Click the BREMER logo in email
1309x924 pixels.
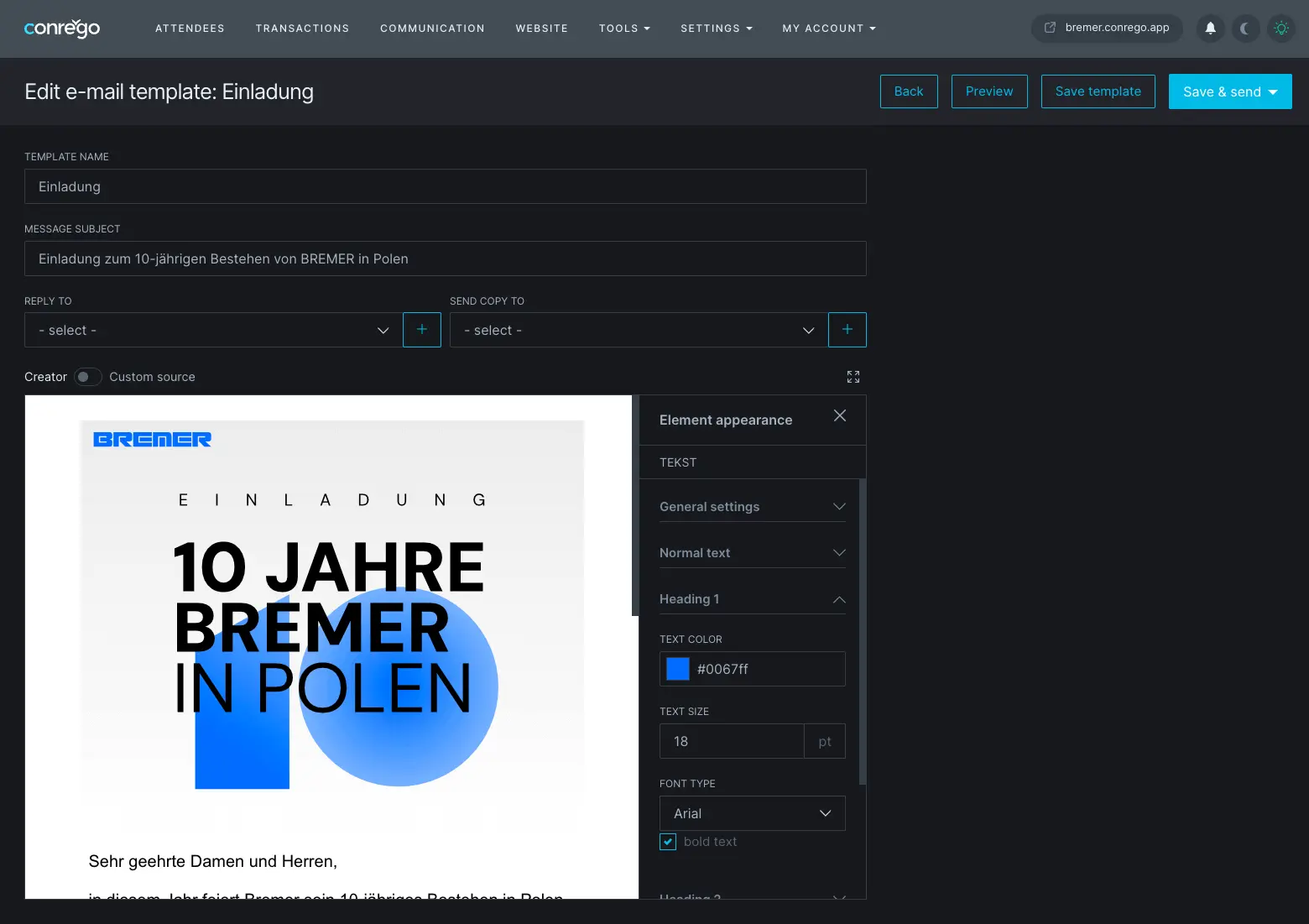pos(152,440)
